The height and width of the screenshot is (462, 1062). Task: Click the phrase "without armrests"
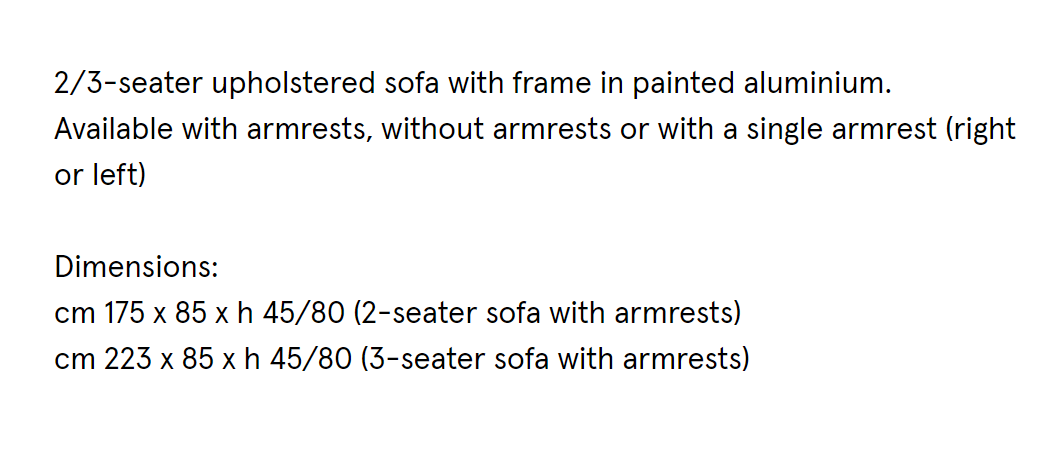[496, 129]
